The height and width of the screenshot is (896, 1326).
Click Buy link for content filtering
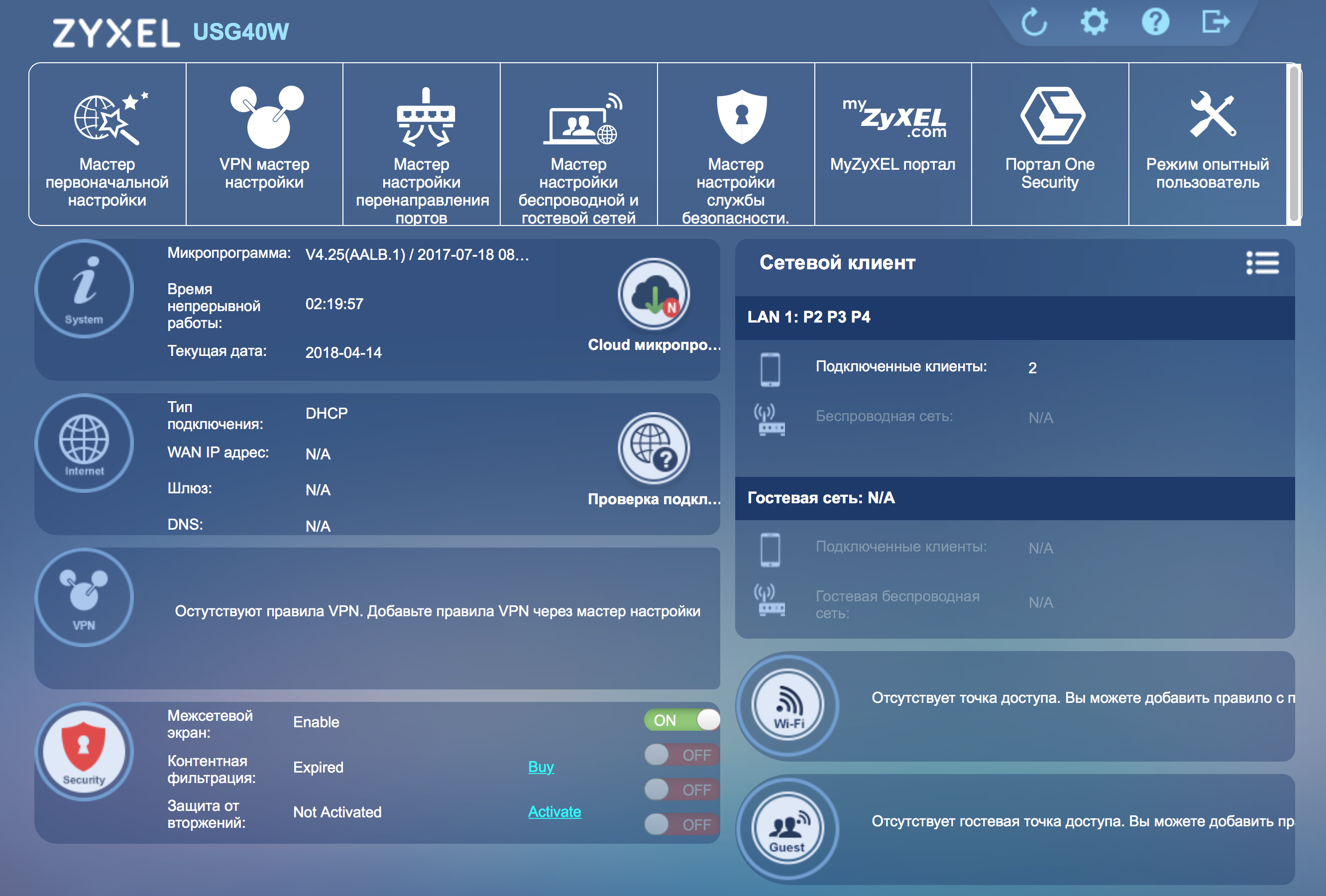[x=541, y=767]
